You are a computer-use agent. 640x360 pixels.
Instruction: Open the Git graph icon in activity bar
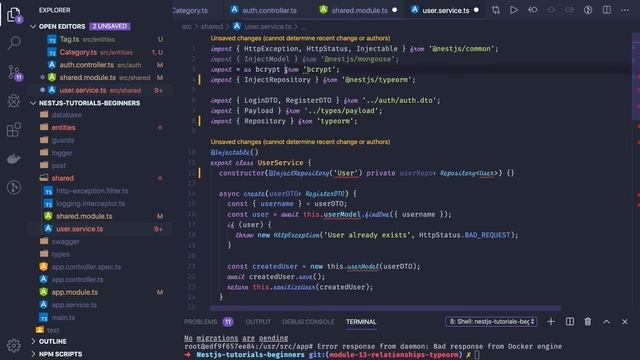[14, 187]
